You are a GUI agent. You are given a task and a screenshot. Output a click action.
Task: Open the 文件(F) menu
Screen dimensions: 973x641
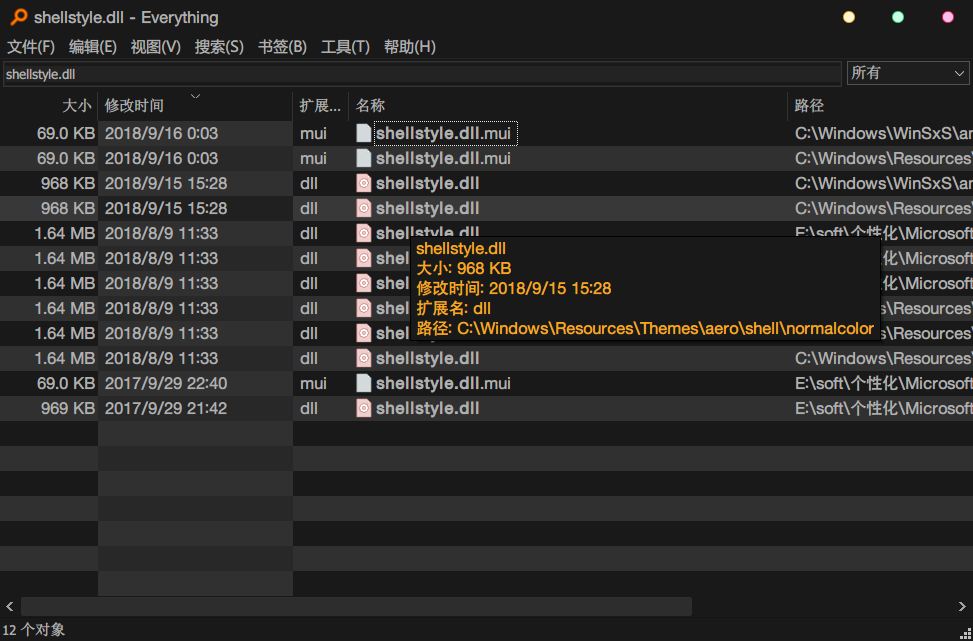pos(30,47)
